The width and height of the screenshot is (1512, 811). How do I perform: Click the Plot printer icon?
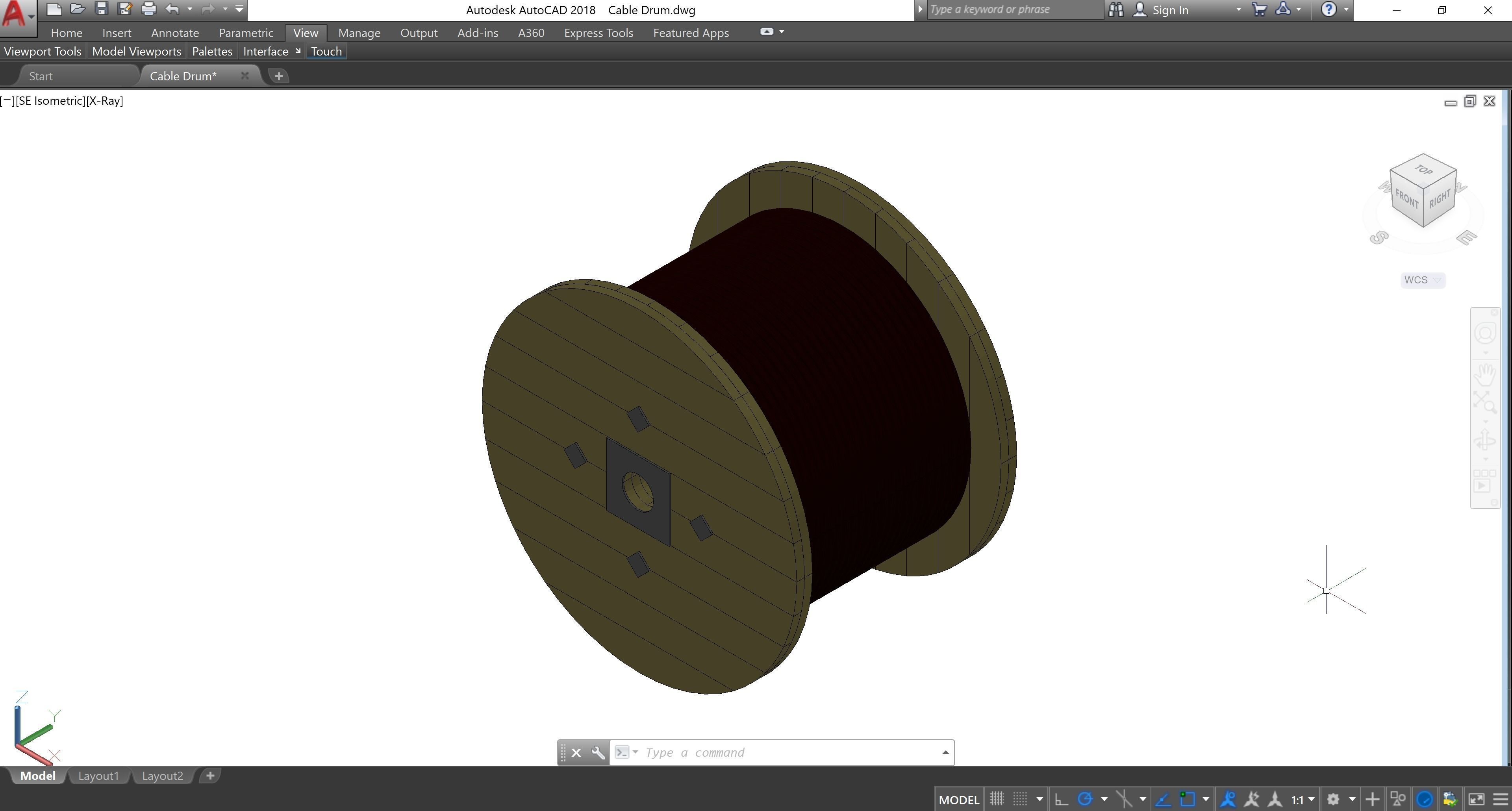pos(149,9)
